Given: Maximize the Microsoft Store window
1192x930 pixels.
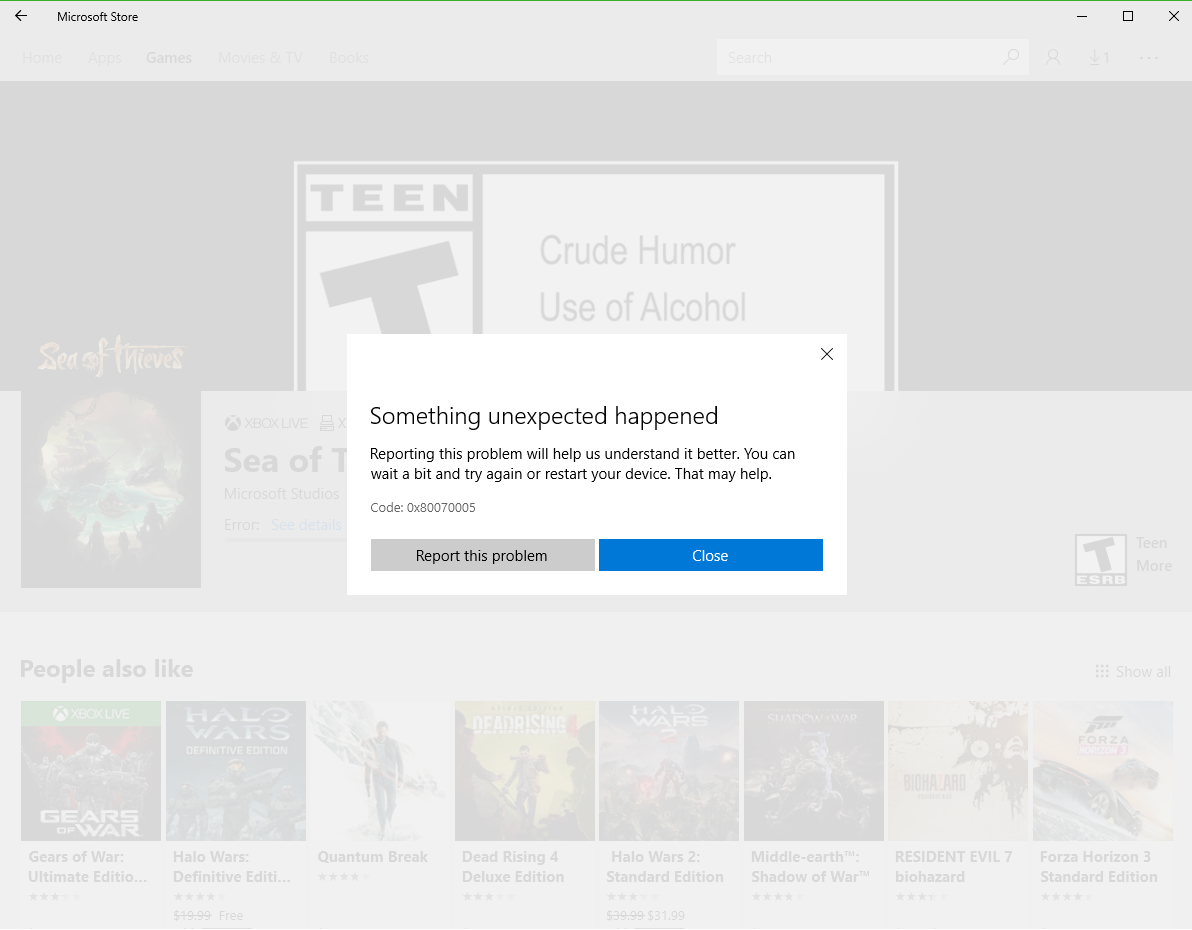Looking at the screenshot, I should [x=1128, y=16].
